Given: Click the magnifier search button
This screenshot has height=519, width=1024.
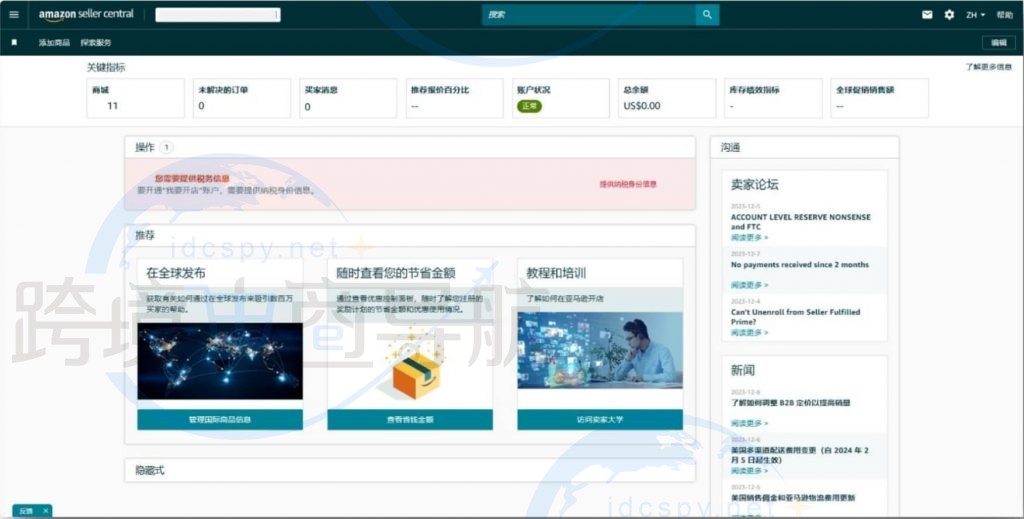Looking at the screenshot, I should (x=707, y=14).
